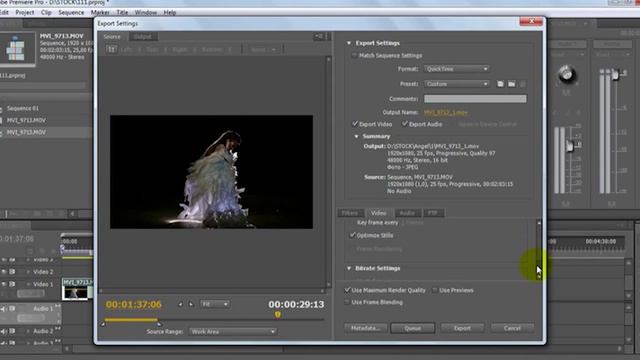Toggle Use Maximum Render Quality checkbox
This screenshot has width=640, height=360.
coord(347,290)
